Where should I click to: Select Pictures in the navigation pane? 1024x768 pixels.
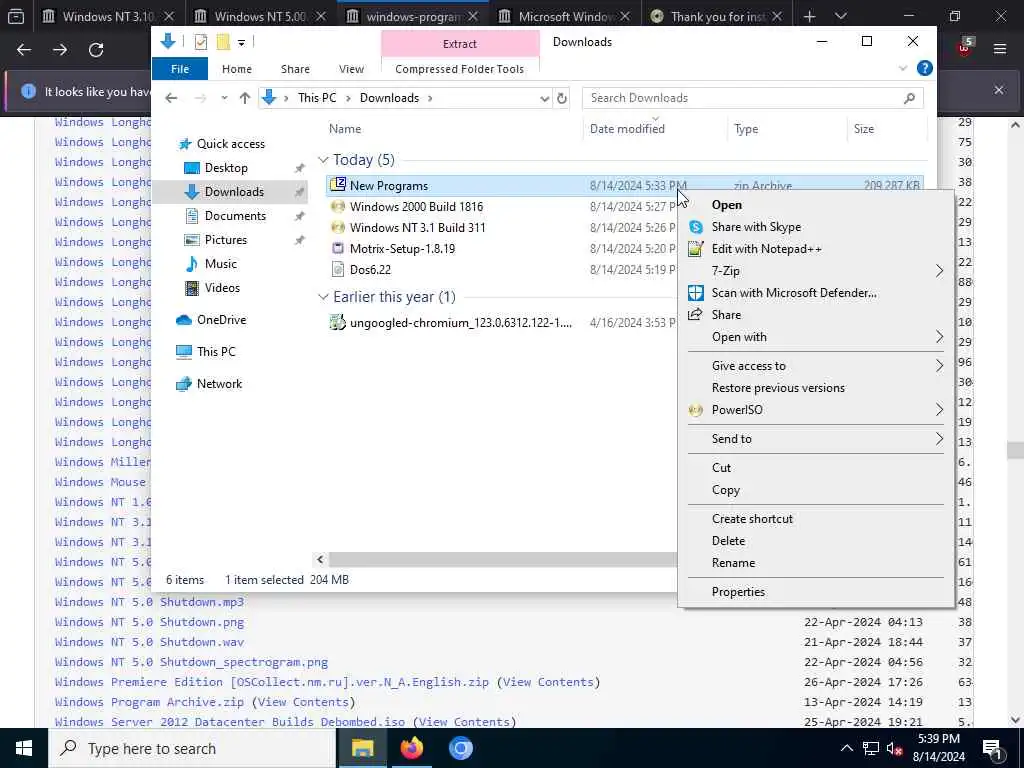click(225, 240)
